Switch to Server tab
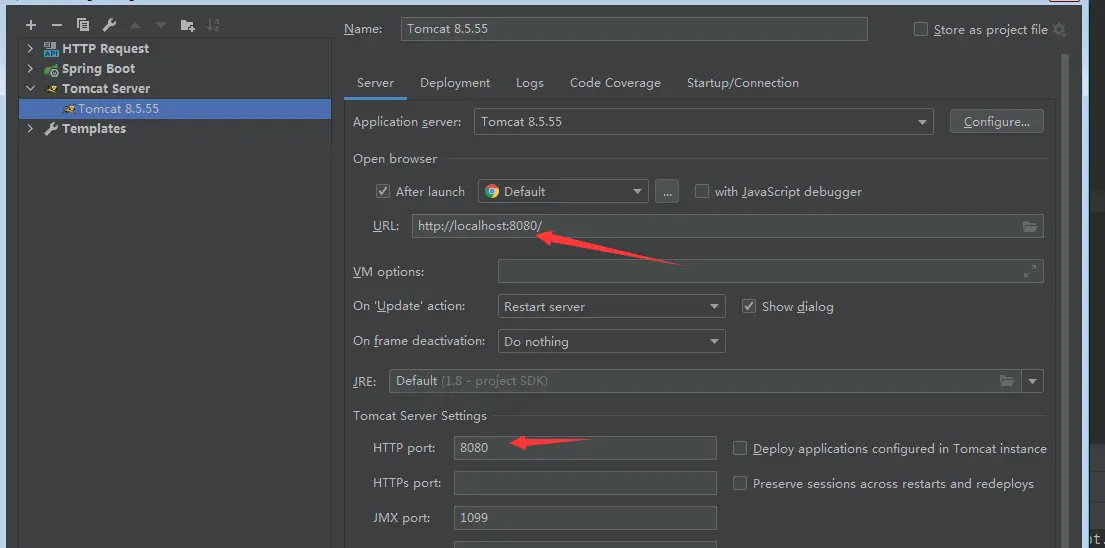 (x=375, y=83)
